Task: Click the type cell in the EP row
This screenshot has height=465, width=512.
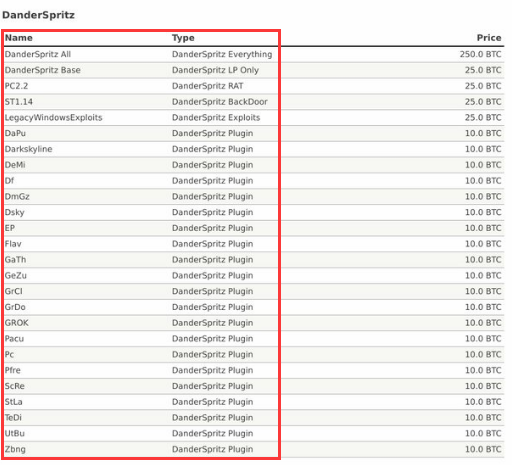Action: [x=212, y=228]
